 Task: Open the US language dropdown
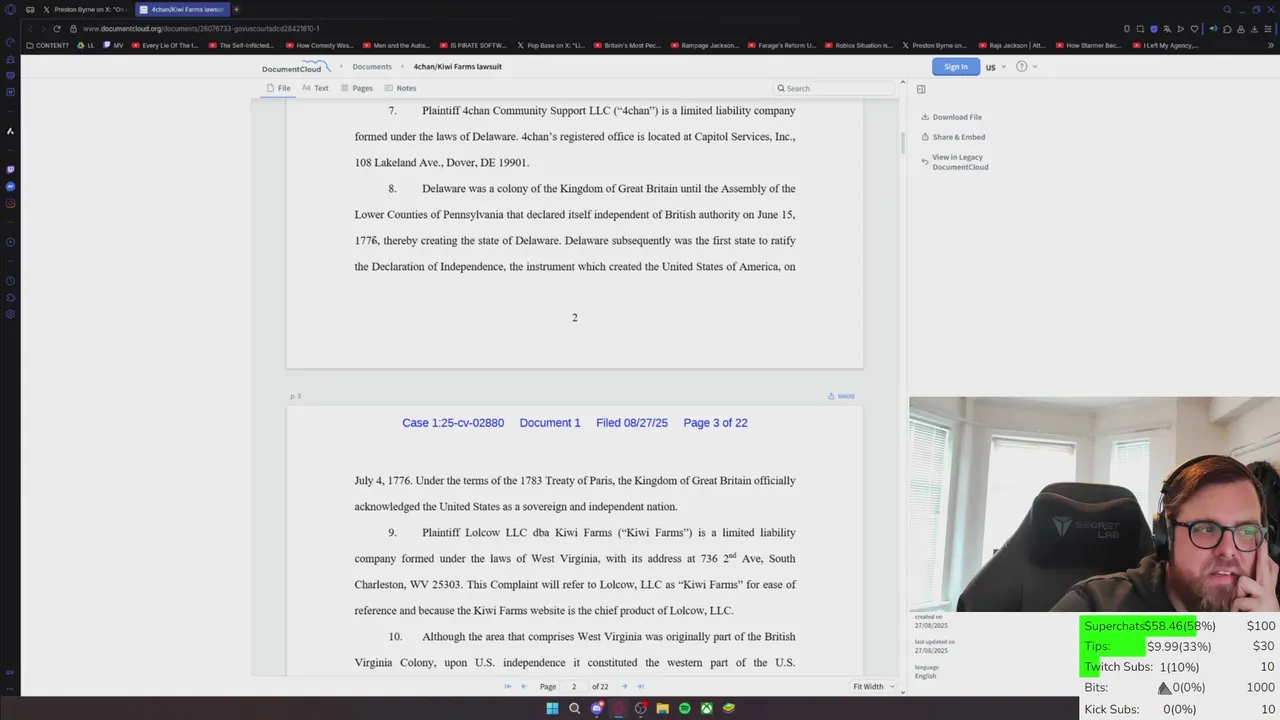pos(995,67)
